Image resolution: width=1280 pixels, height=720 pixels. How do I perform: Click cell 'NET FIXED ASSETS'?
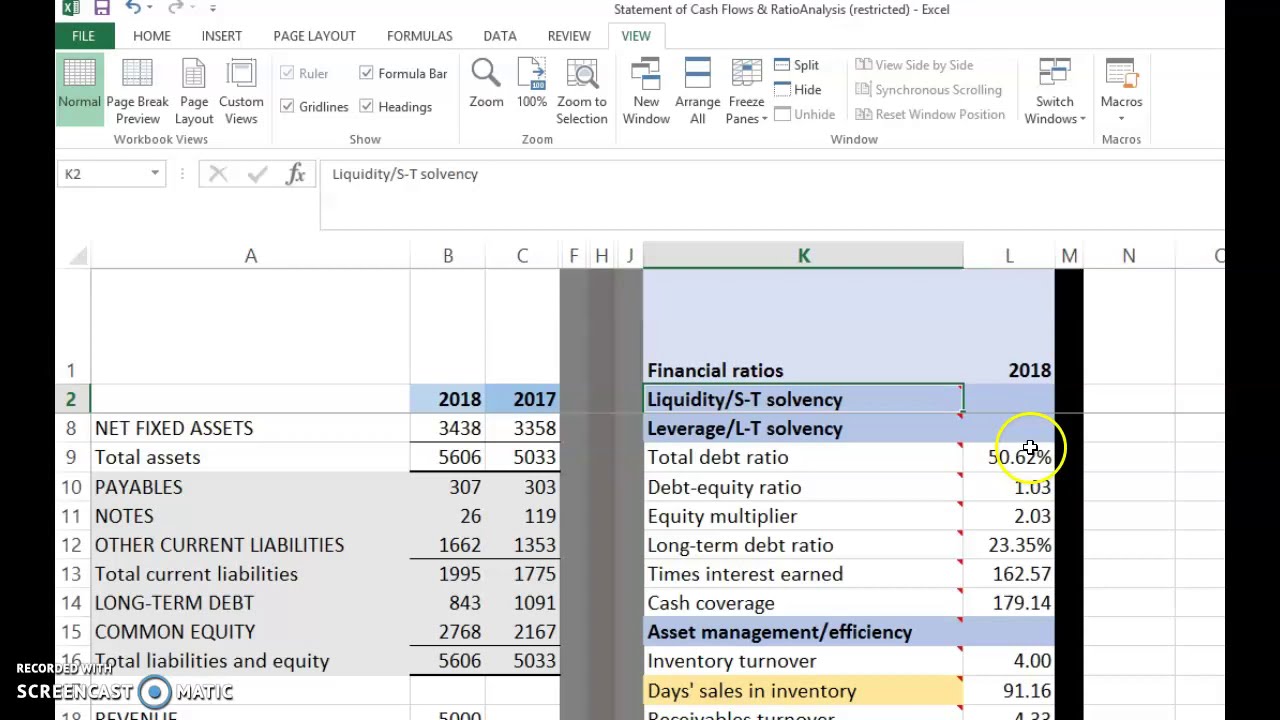(250, 428)
